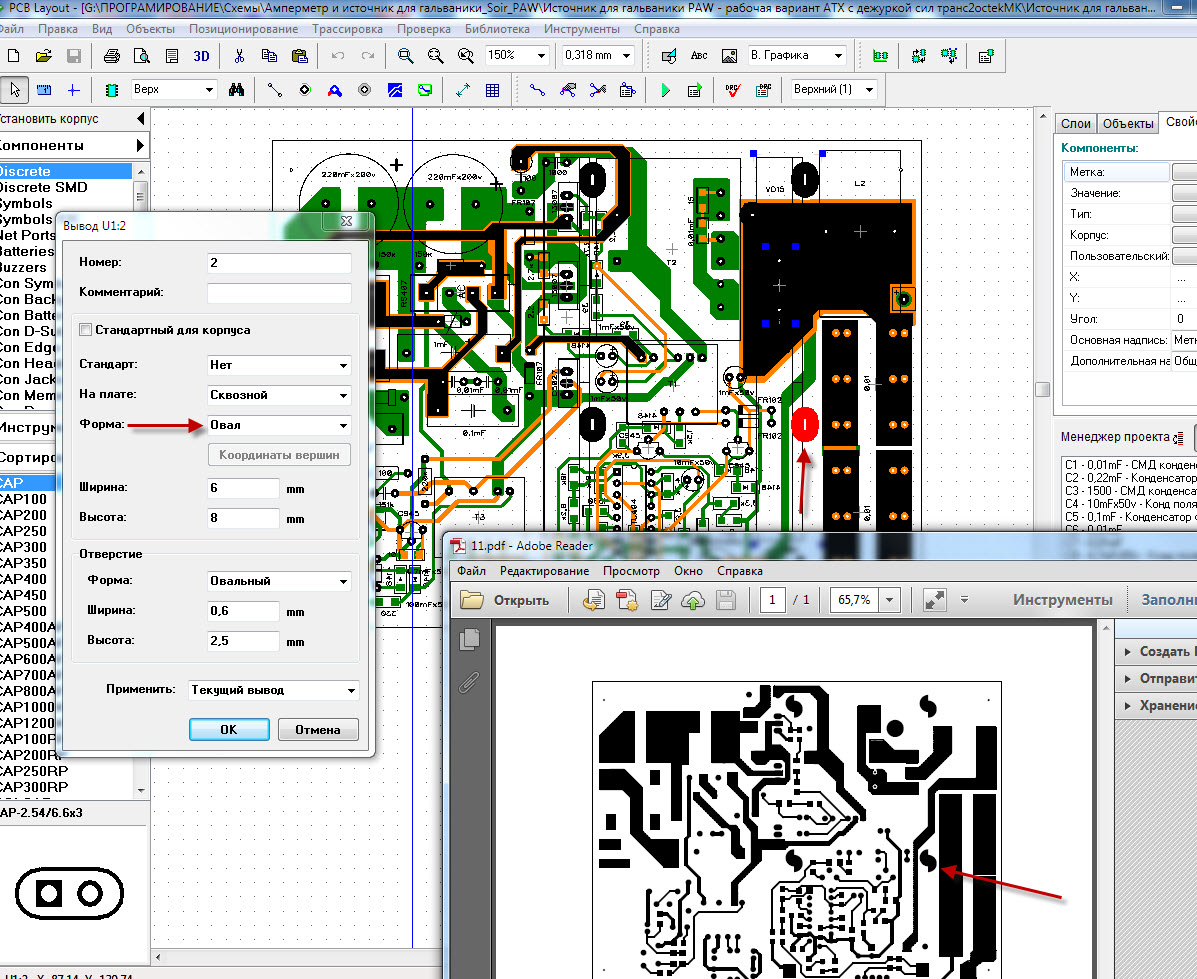Open the 'Библиотека' menu
The height and width of the screenshot is (979, 1197).
pos(497,29)
